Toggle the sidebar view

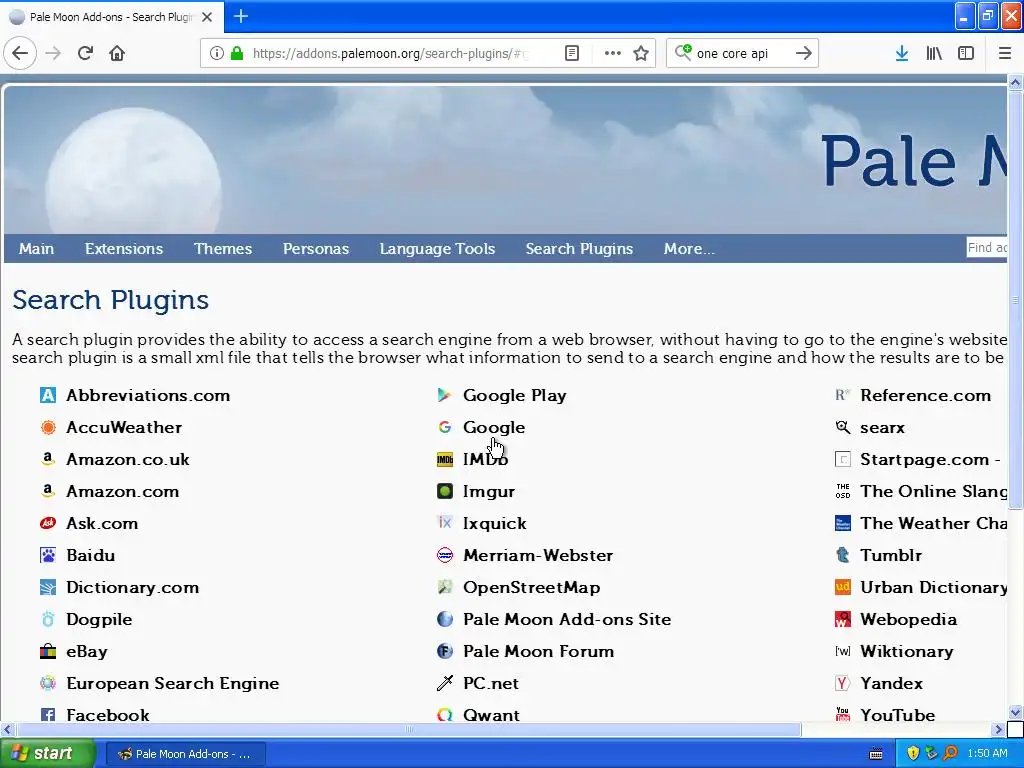point(966,53)
